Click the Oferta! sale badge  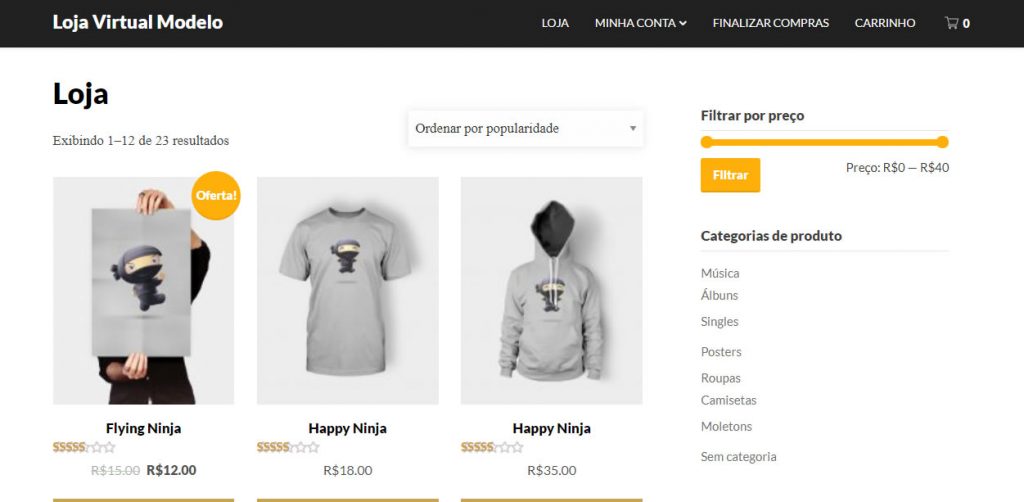(x=216, y=195)
